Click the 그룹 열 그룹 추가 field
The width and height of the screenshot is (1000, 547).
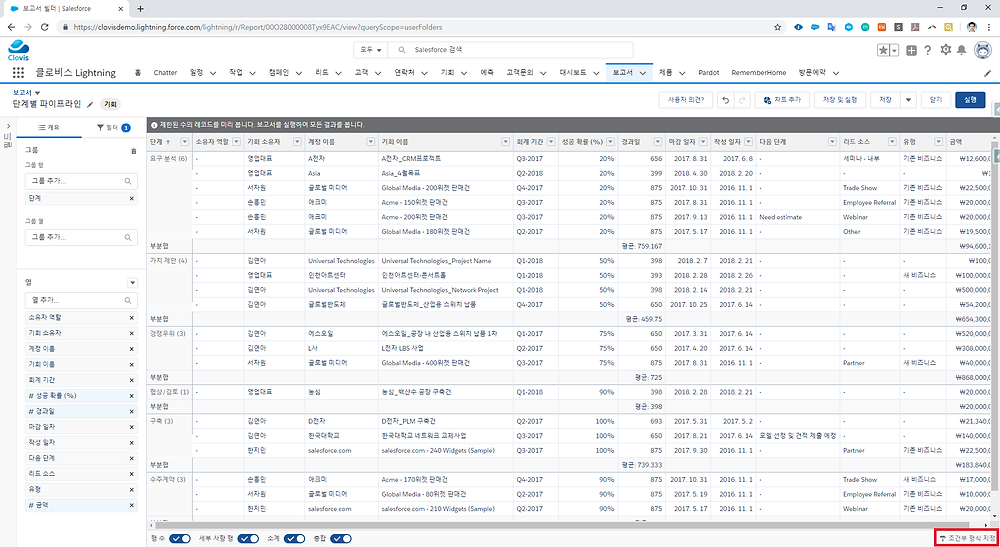click(x=81, y=237)
